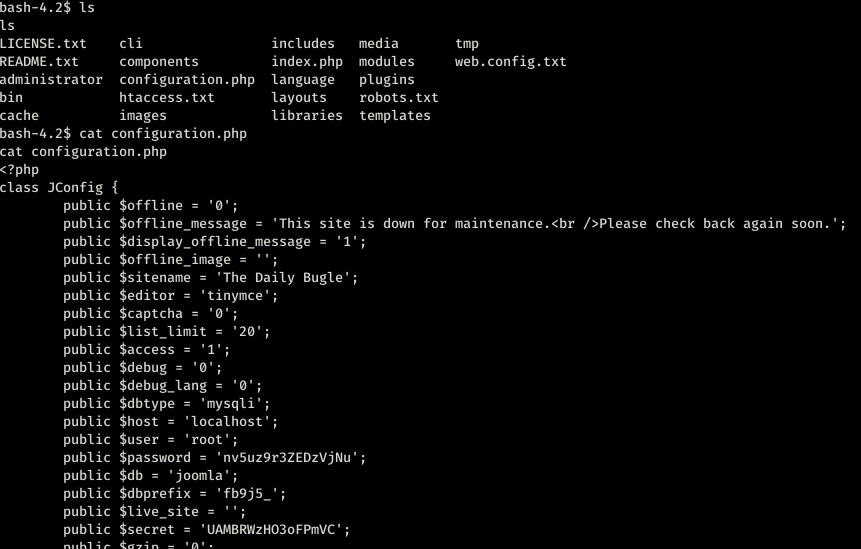Click the secret value UAMBRWzHO3oFPmVC
Viewport: 861px width, 549px height.
click(x=274, y=529)
